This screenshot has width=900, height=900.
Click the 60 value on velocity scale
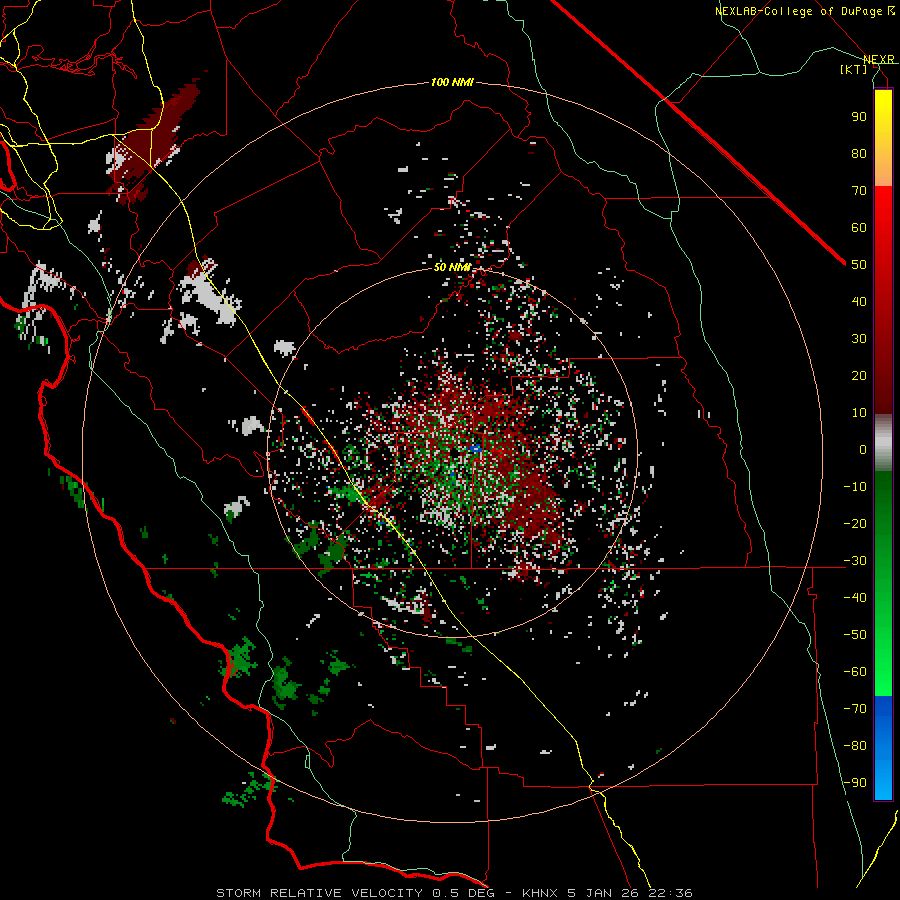[x=859, y=227]
